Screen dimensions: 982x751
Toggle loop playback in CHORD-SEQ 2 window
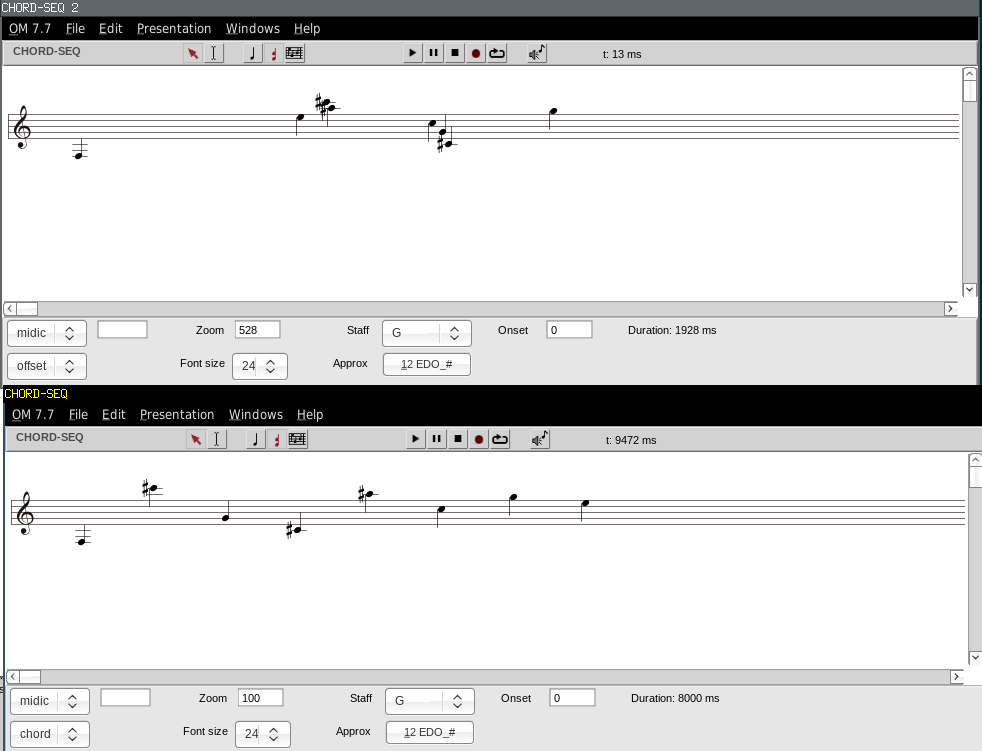pos(497,53)
